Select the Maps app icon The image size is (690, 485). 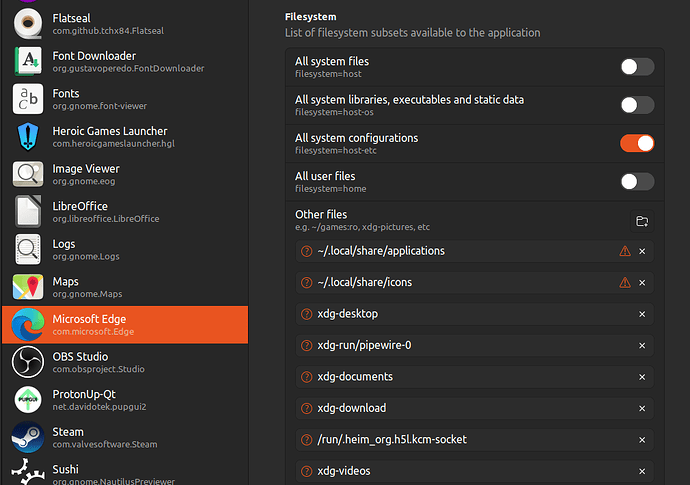(x=28, y=287)
